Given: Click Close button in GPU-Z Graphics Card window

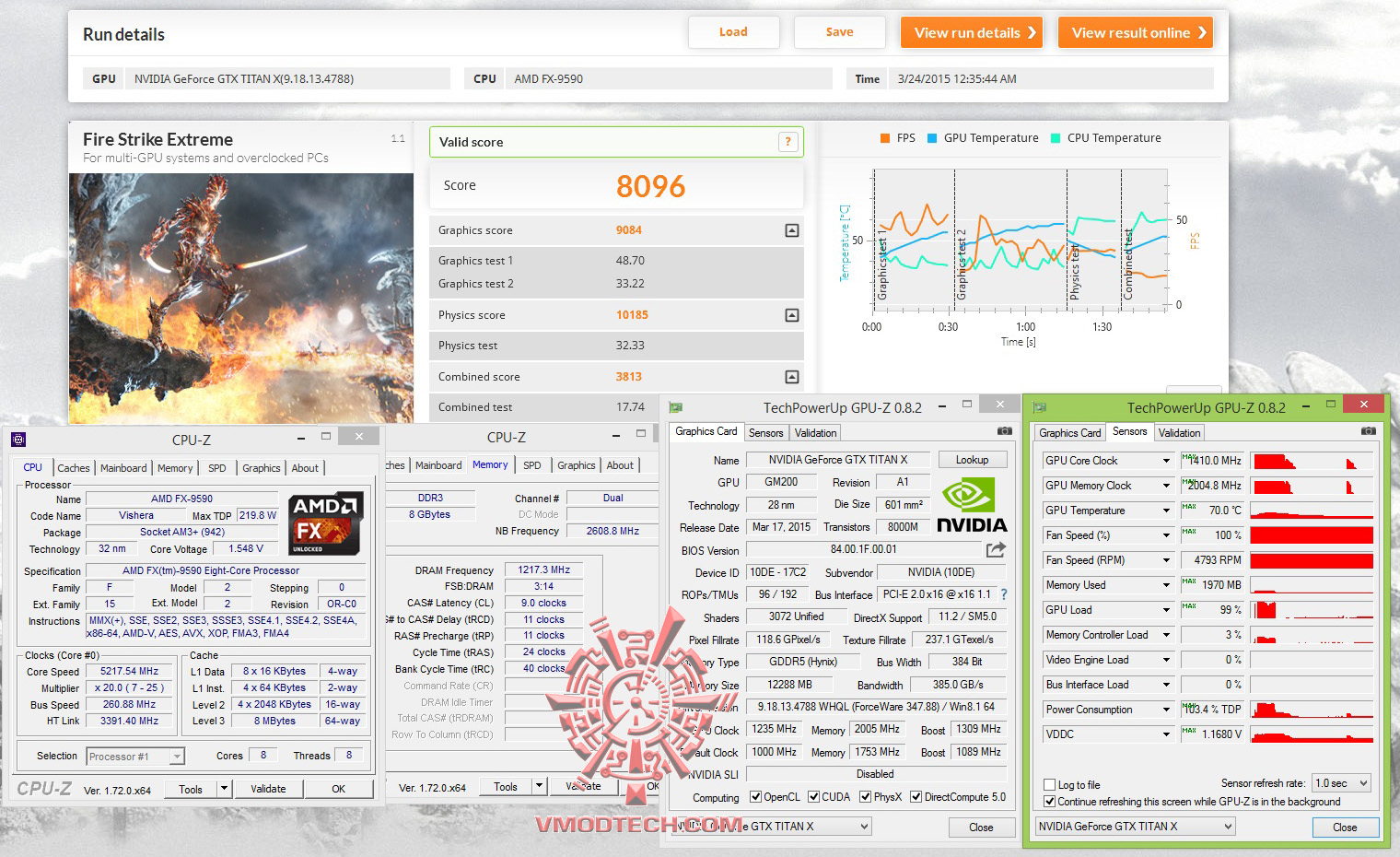Looking at the screenshot, I should point(981,828).
